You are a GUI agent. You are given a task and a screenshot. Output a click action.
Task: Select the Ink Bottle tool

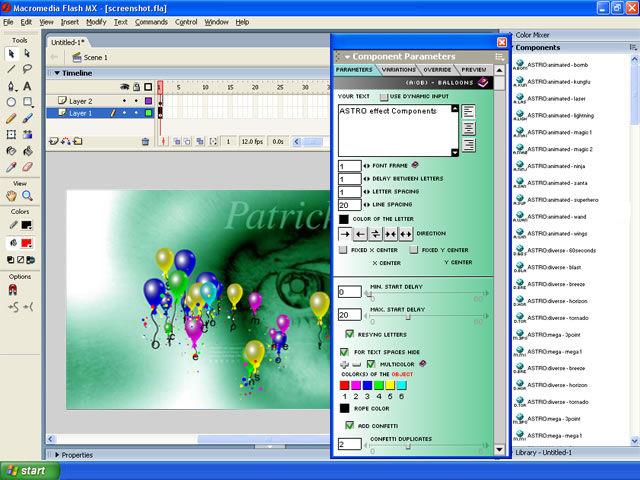point(11,151)
